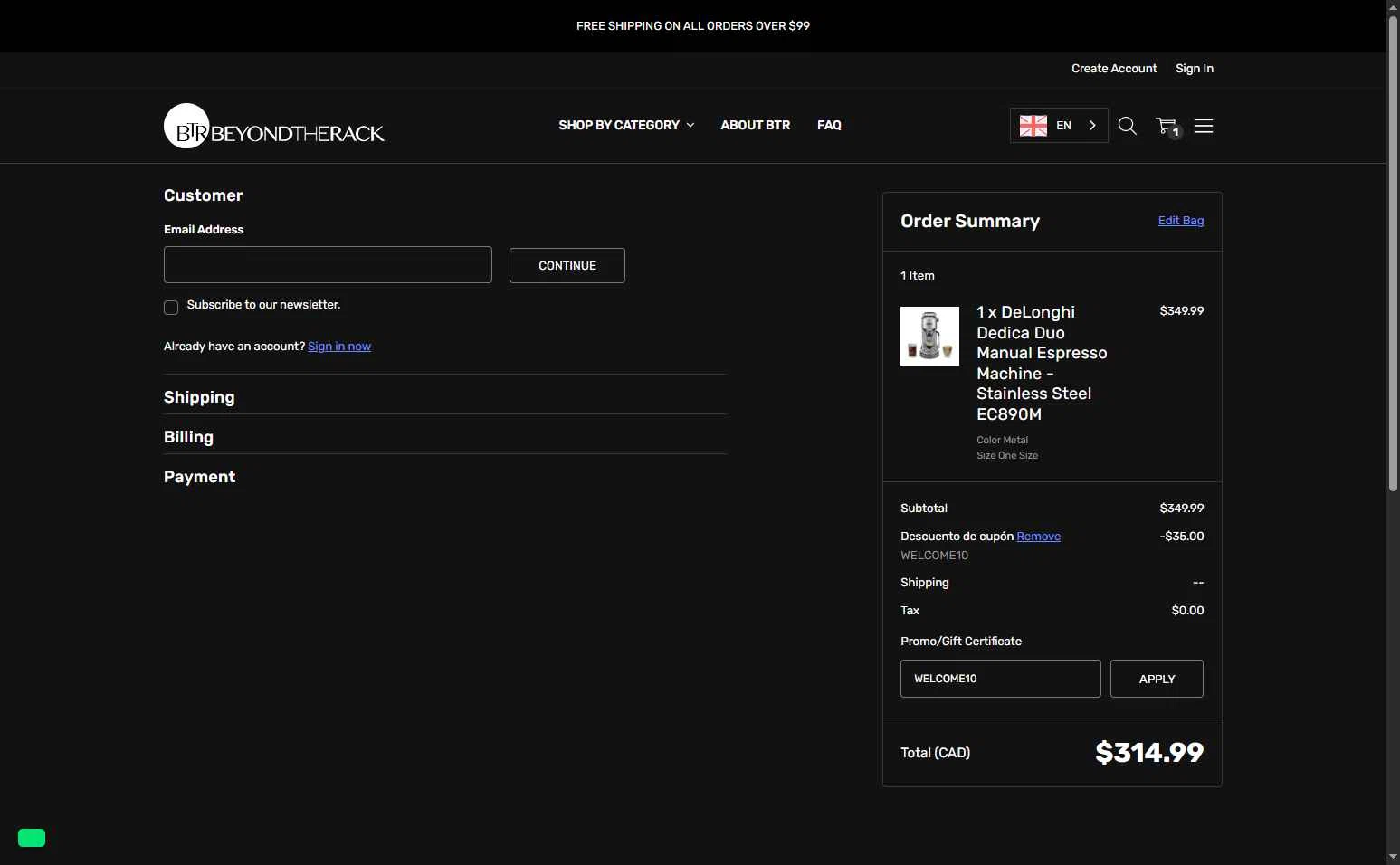This screenshot has height=865, width=1400.
Task: Click the Sign In header link
Action: (x=1195, y=69)
